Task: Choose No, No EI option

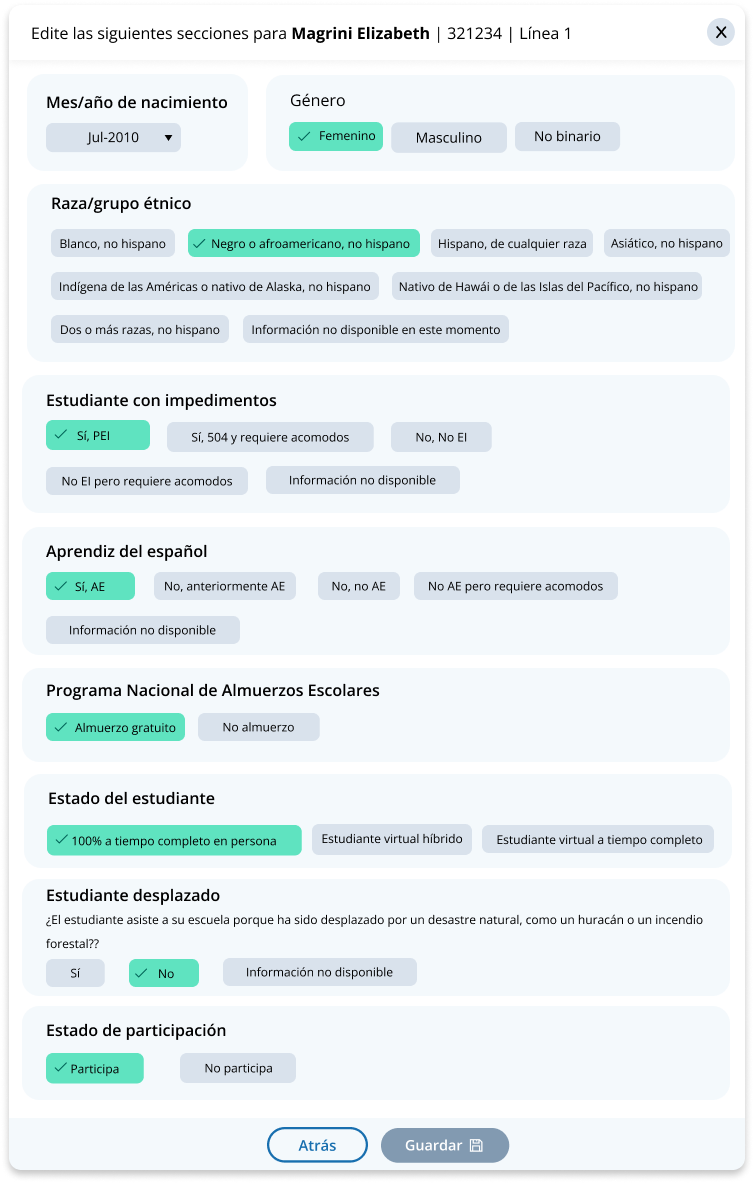Action: tap(441, 437)
